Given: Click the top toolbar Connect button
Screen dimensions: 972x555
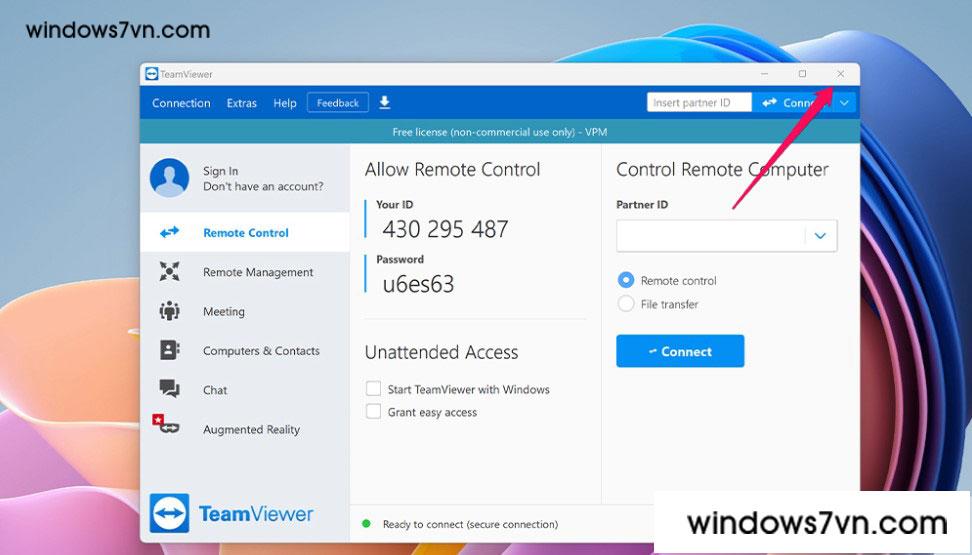Looking at the screenshot, I should [x=793, y=103].
